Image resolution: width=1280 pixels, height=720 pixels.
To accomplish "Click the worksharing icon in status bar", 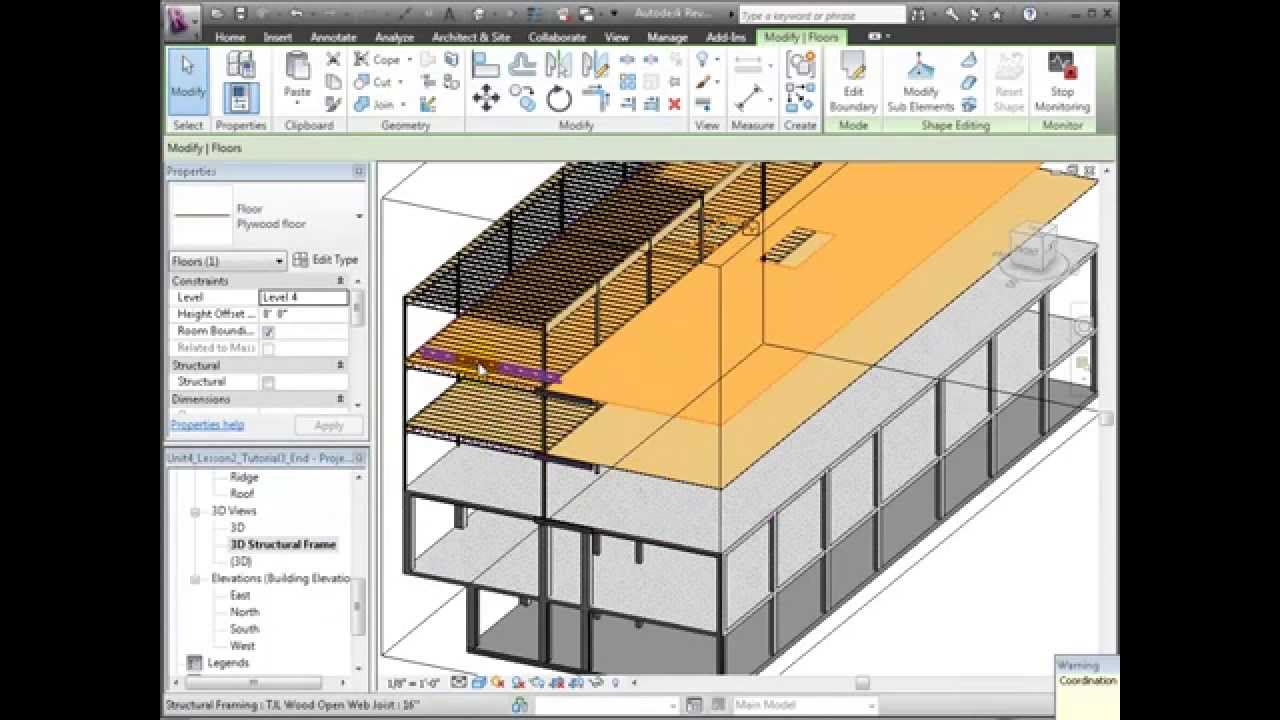I will coord(520,705).
